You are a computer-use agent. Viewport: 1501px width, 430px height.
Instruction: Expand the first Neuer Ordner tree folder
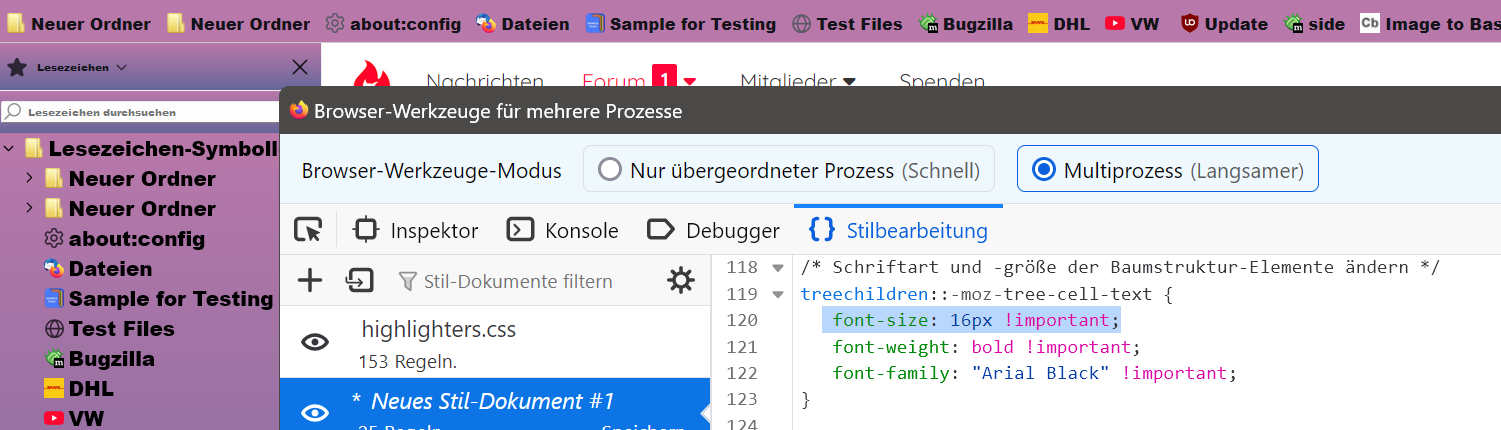point(30,179)
